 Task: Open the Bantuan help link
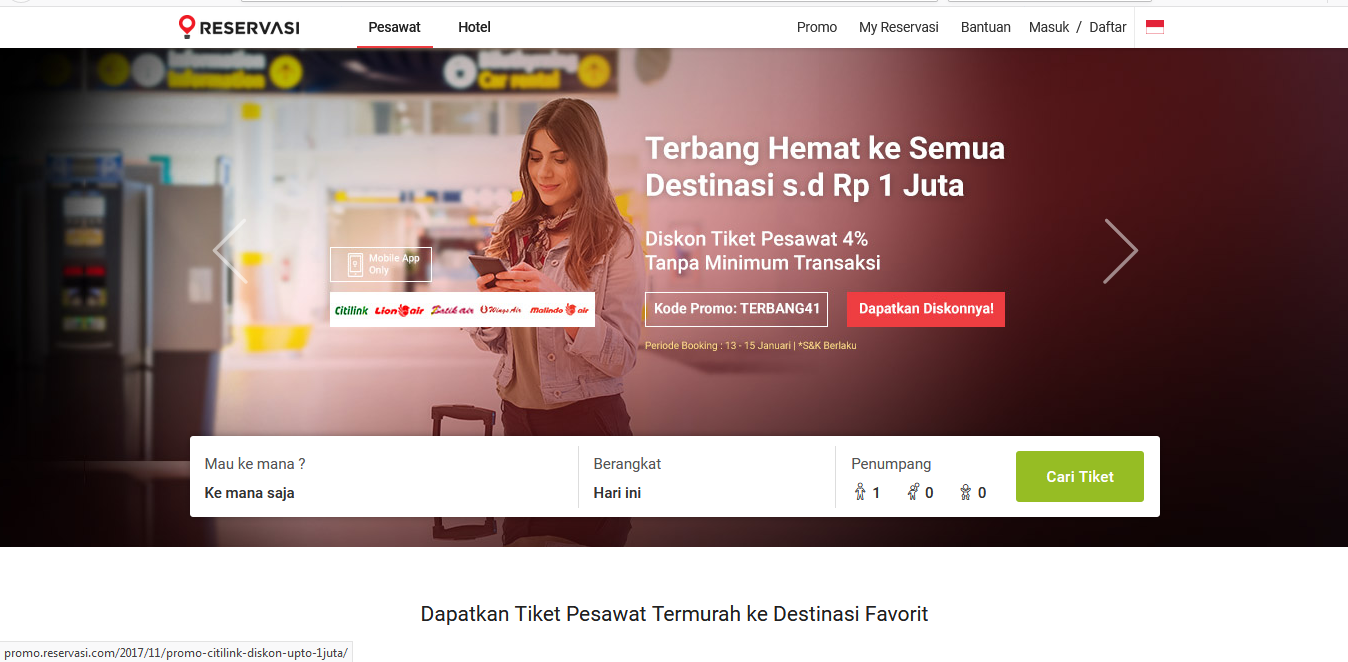(986, 27)
